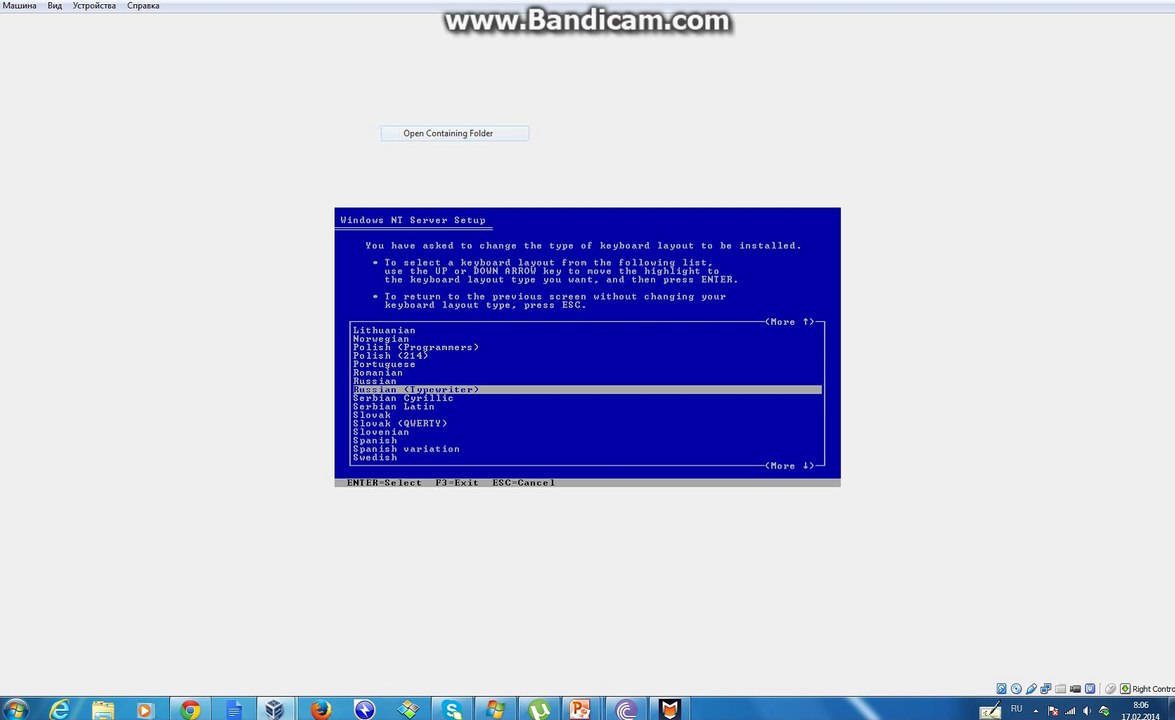1175x720 pixels.
Task: Open uTorrent from the taskbar
Action: point(539,709)
